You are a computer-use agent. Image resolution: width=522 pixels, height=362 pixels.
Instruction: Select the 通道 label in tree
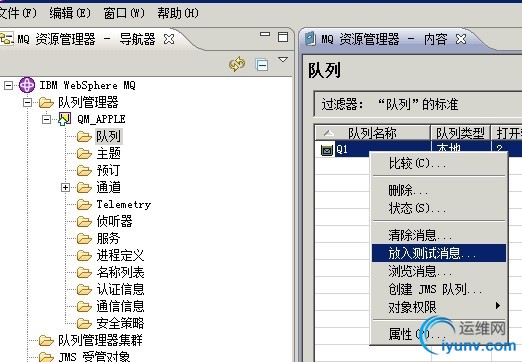click(x=109, y=187)
